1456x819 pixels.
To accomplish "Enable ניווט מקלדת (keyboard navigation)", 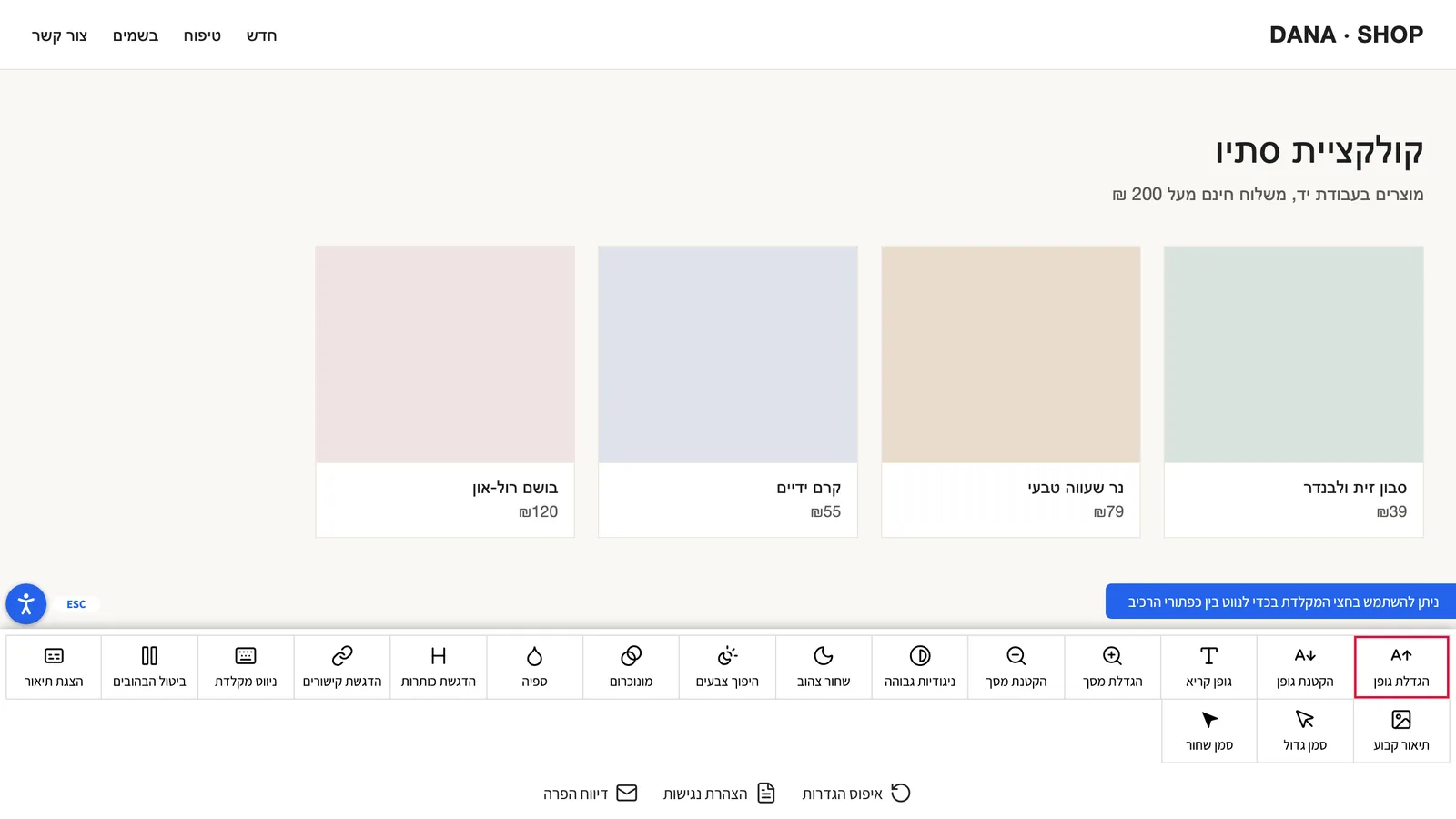I will click(x=246, y=667).
